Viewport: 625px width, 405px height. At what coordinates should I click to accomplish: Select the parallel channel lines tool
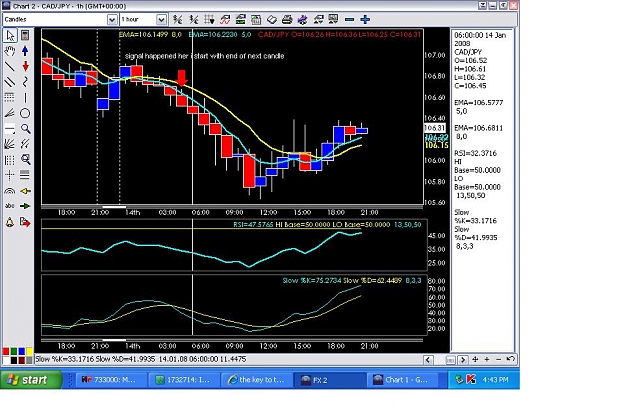(x=10, y=82)
